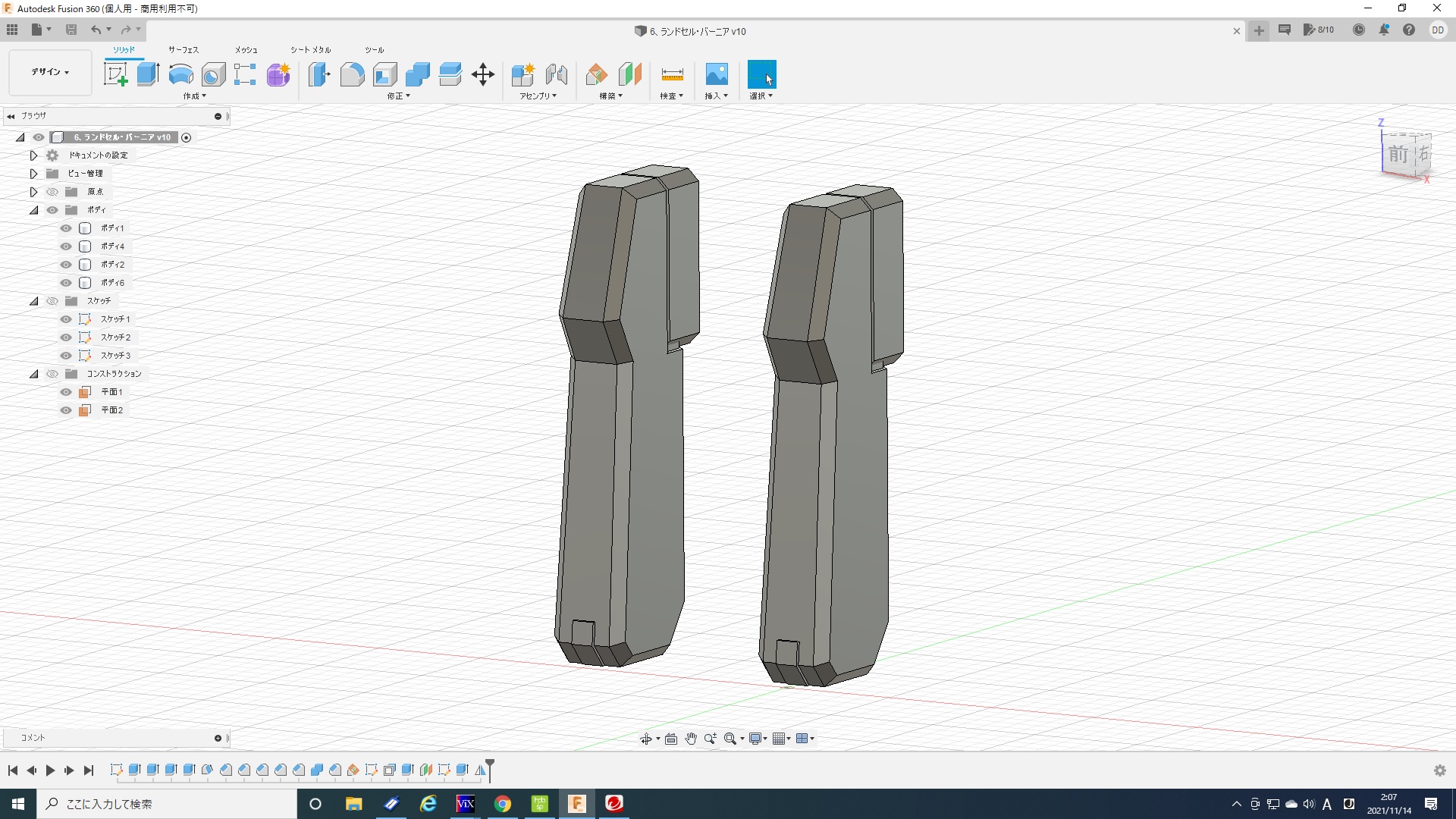Click the Fillet tool icon
This screenshot has height=819, width=1456.
(352, 74)
